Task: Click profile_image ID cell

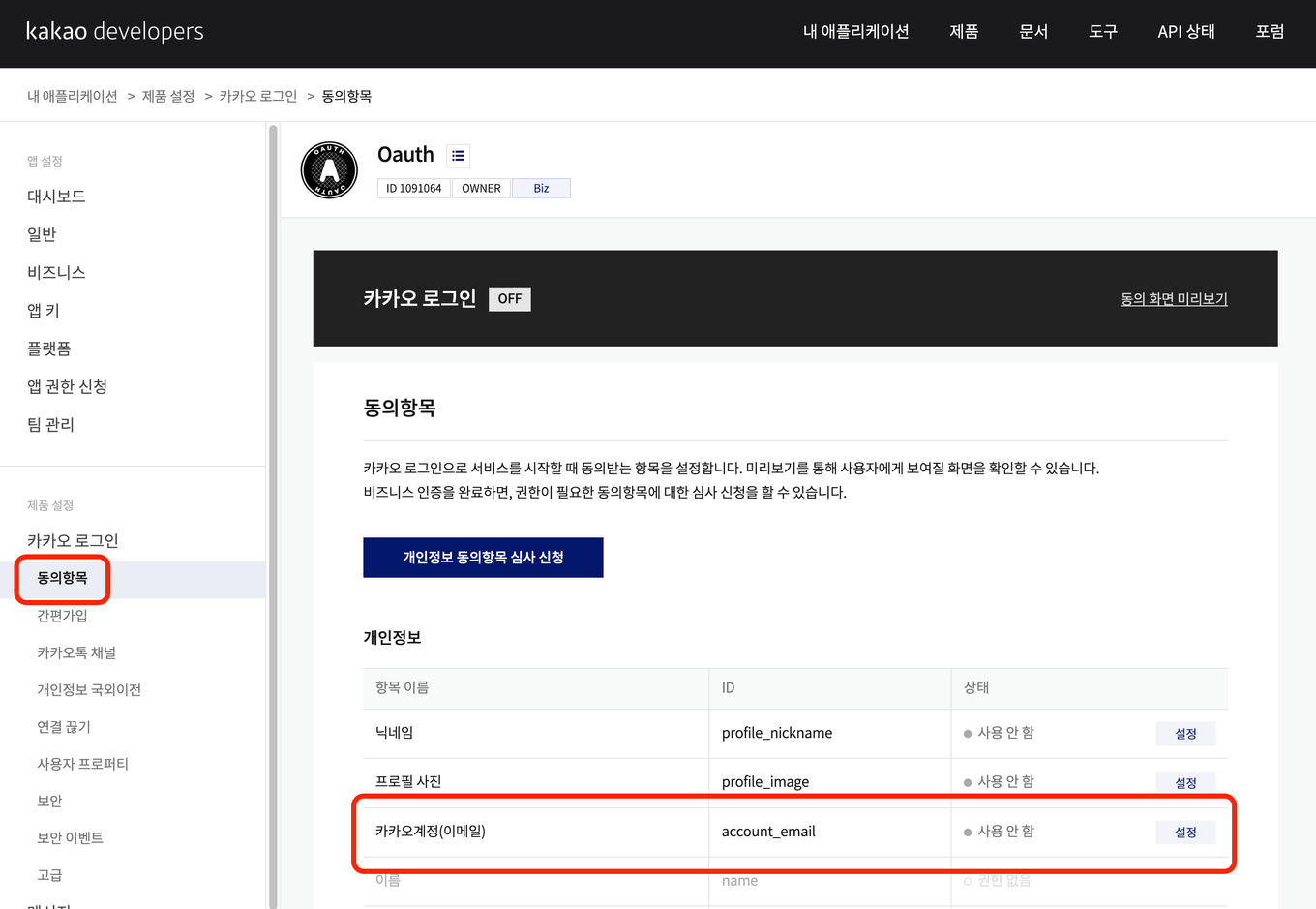Action: click(765, 781)
